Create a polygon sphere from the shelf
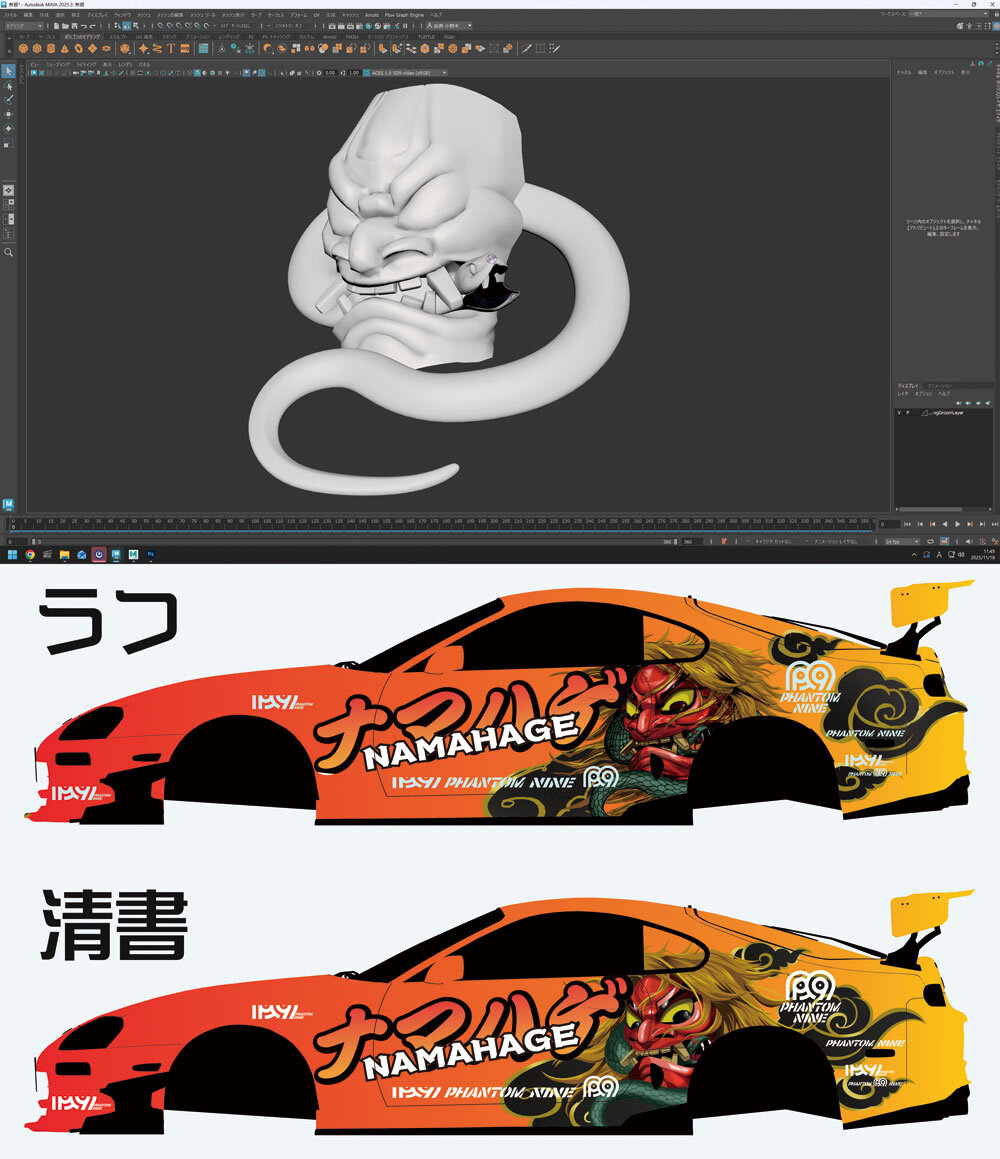The image size is (1000, 1159). (x=23, y=48)
